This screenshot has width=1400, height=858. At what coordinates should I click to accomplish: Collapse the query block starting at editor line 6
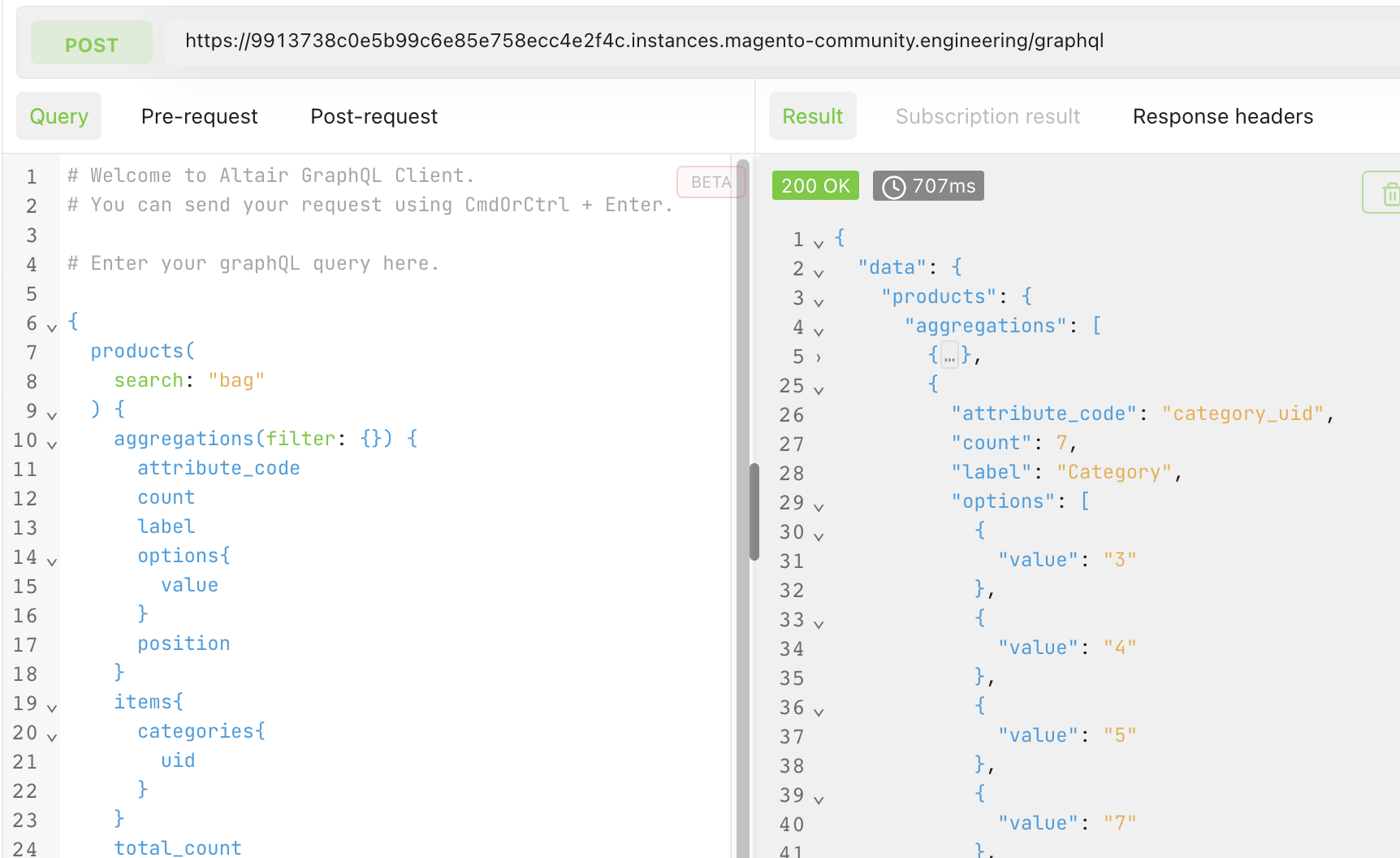51,327
